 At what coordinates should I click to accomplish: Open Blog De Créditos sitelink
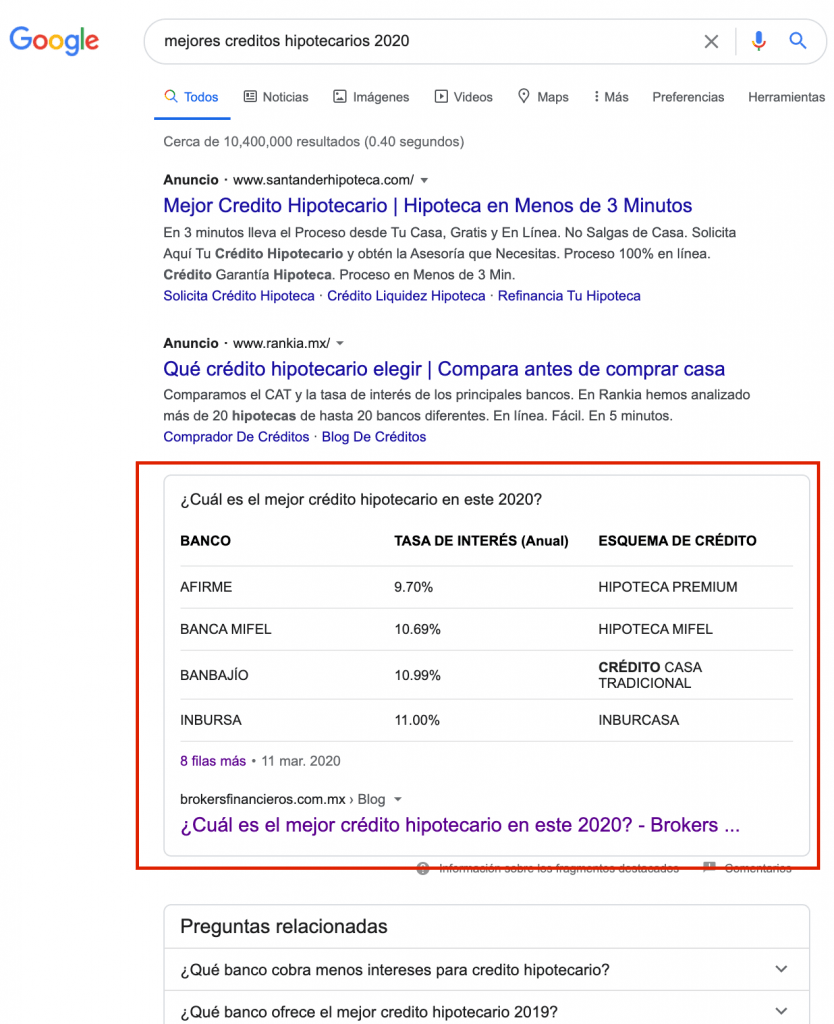click(x=374, y=437)
